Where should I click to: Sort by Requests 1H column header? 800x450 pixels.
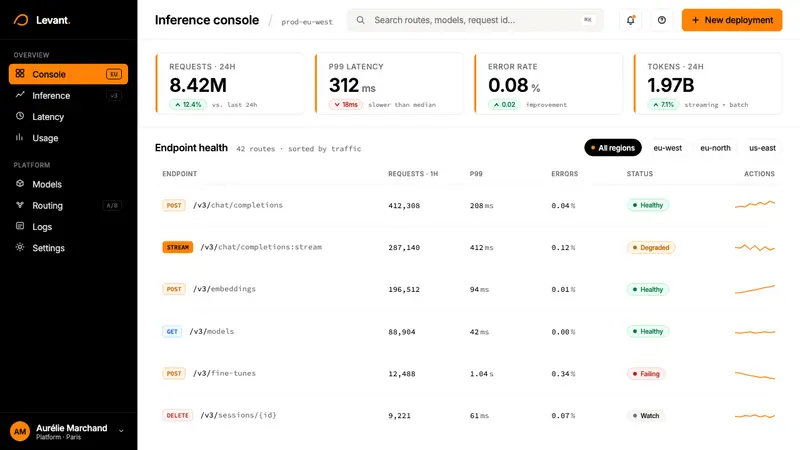(x=413, y=174)
